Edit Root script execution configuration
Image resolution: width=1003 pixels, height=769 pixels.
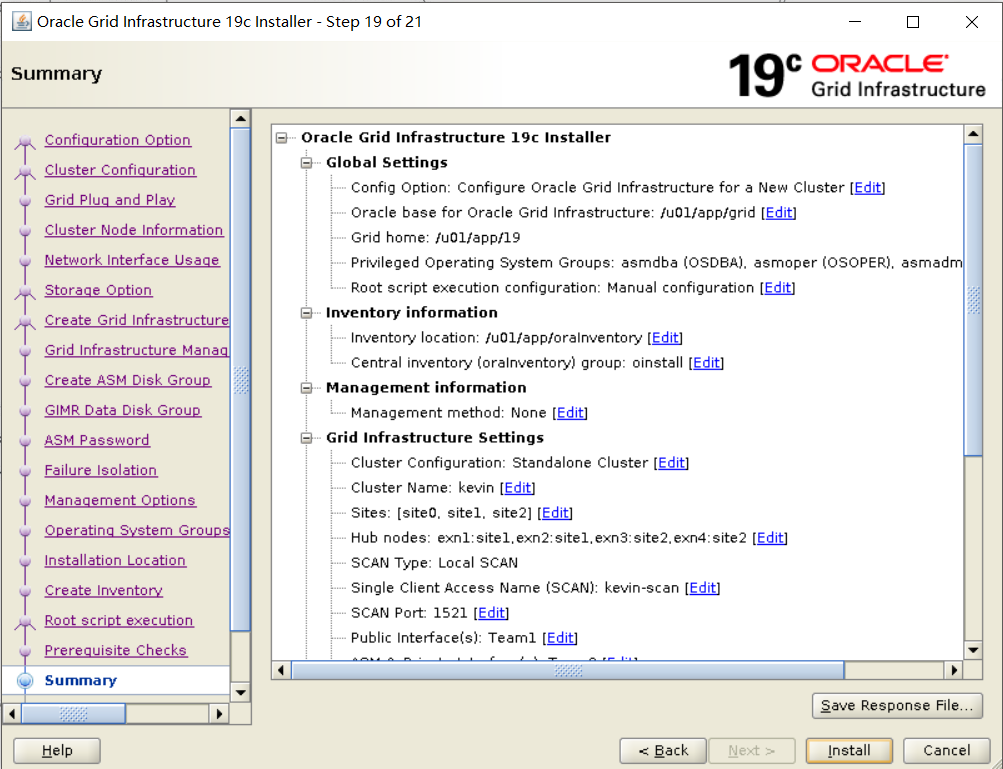tap(777, 288)
